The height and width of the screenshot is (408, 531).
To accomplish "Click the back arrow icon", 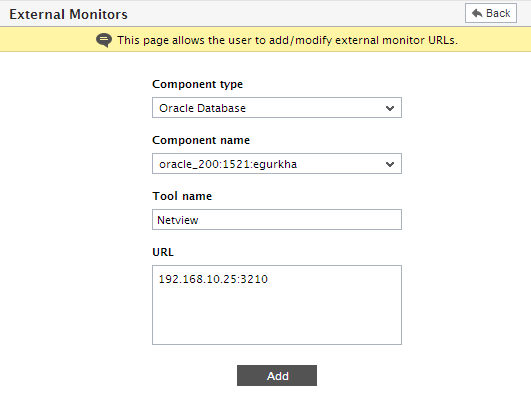I will click(x=477, y=13).
